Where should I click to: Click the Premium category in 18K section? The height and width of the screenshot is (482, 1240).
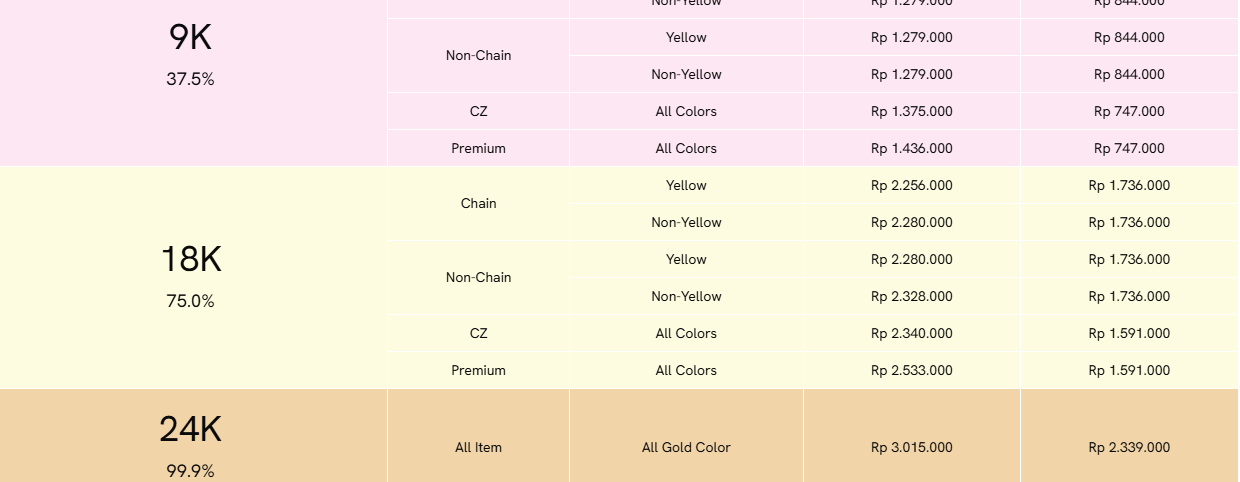tap(478, 370)
